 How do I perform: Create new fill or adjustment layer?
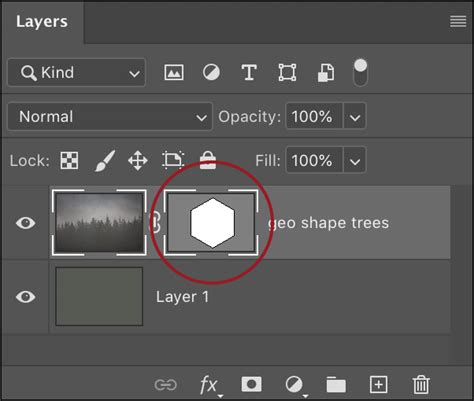[295, 386]
